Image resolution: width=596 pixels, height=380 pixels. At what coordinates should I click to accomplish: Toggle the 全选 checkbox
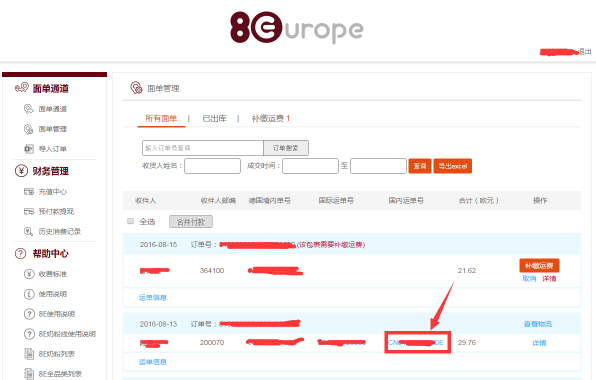130,221
